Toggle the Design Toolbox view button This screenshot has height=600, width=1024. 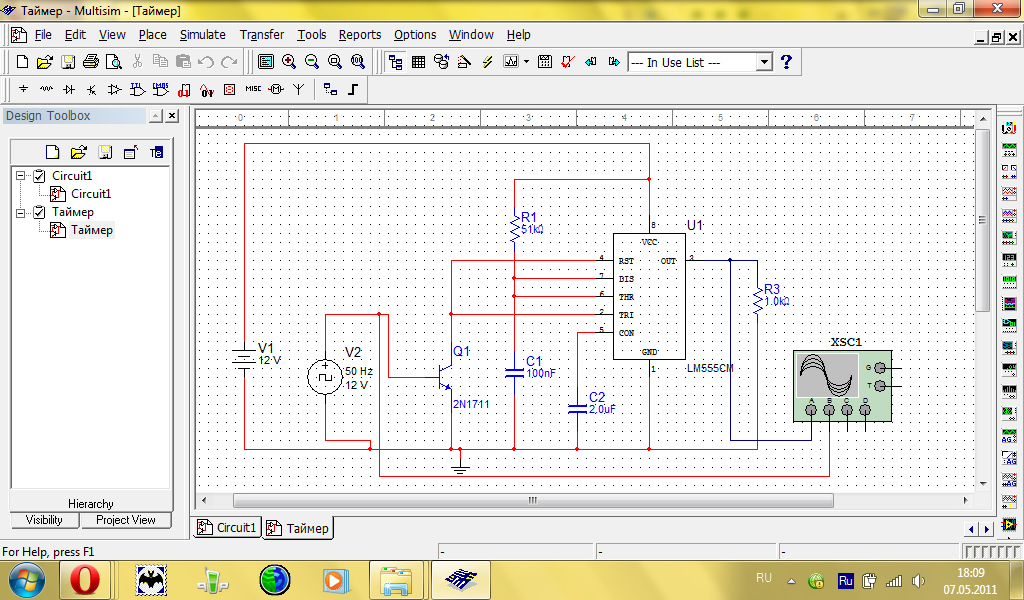pos(395,62)
